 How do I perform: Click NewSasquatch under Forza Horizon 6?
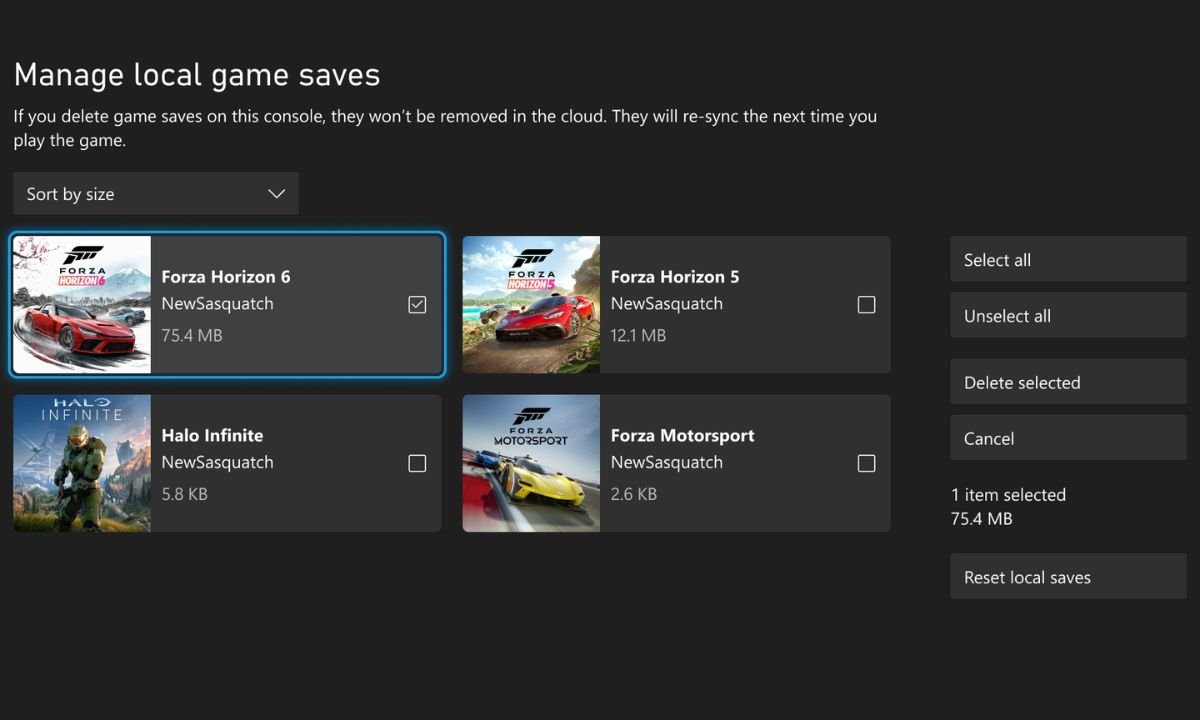217,304
